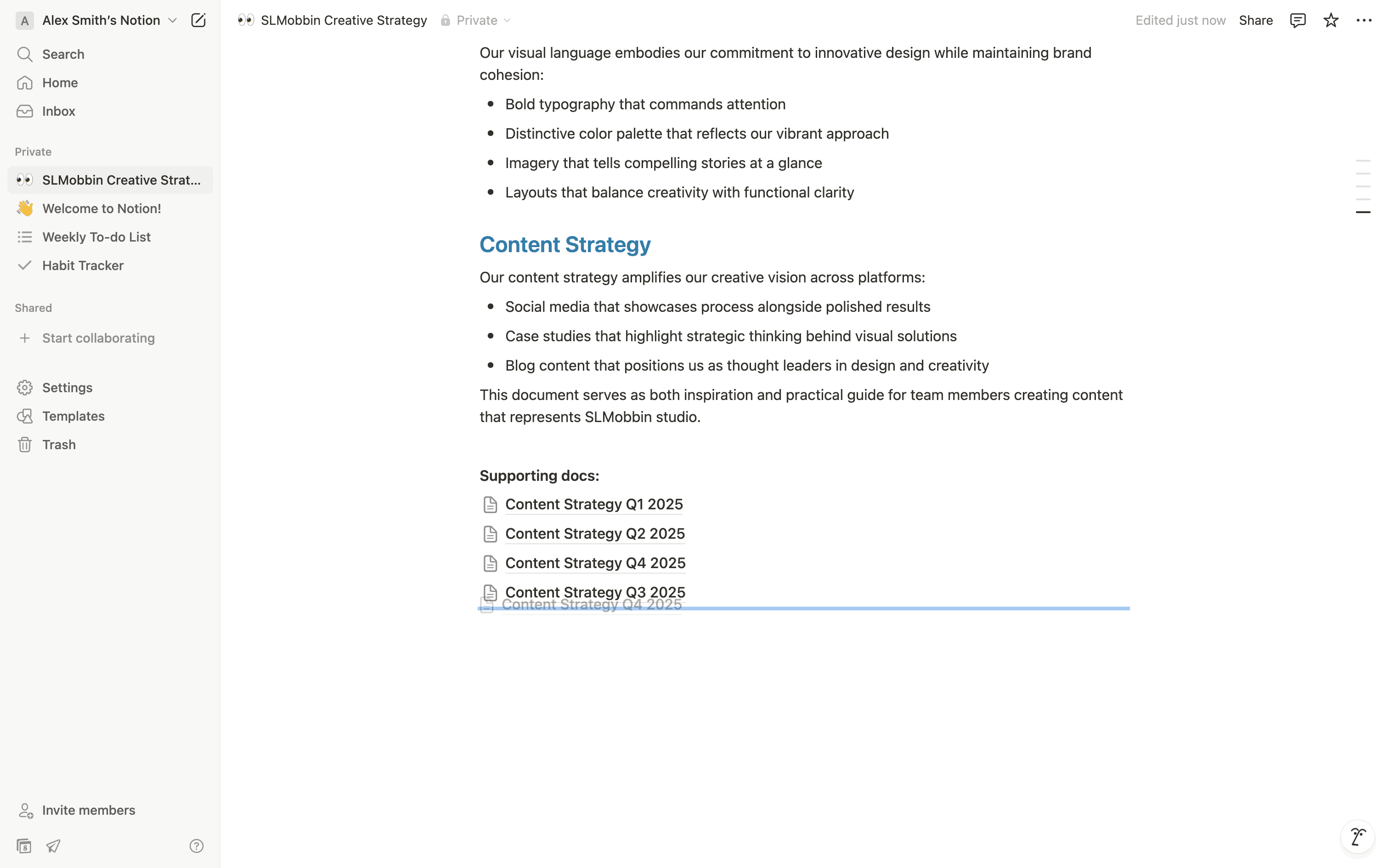Open the Weekly To-do List page
The width and height of the screenshot is (1389, 868).
pos(96,237)
